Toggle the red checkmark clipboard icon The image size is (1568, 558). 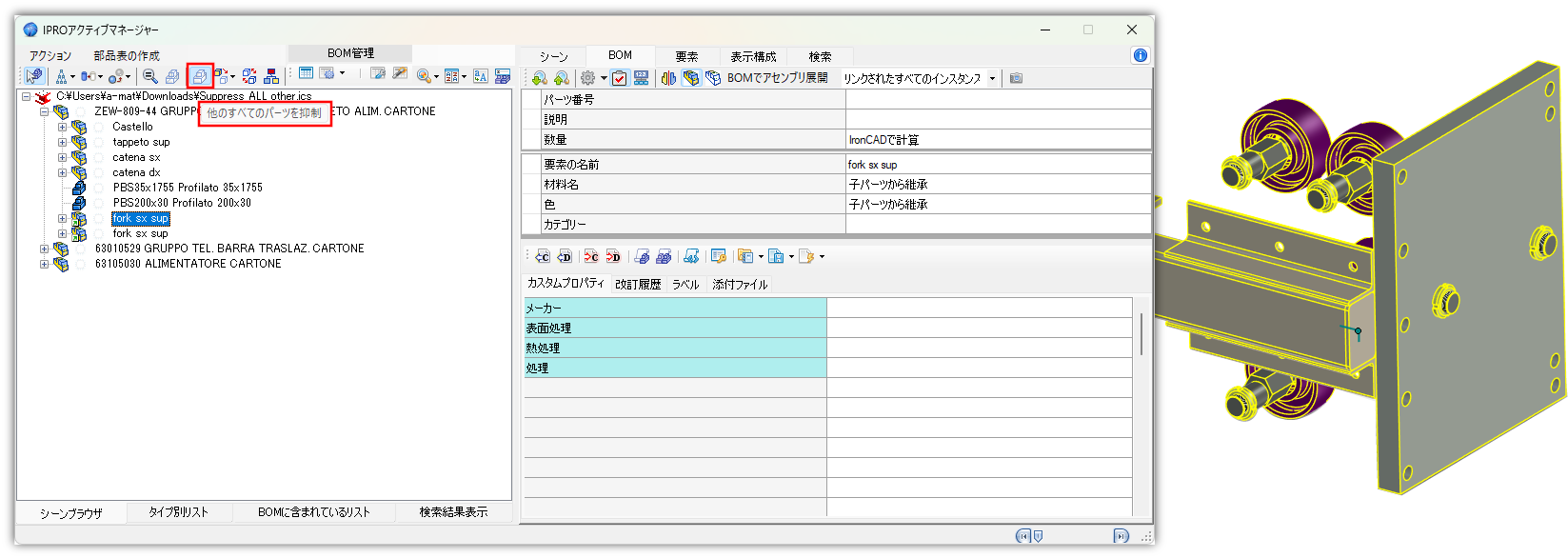pyautogui.click(x=619, y=78)
